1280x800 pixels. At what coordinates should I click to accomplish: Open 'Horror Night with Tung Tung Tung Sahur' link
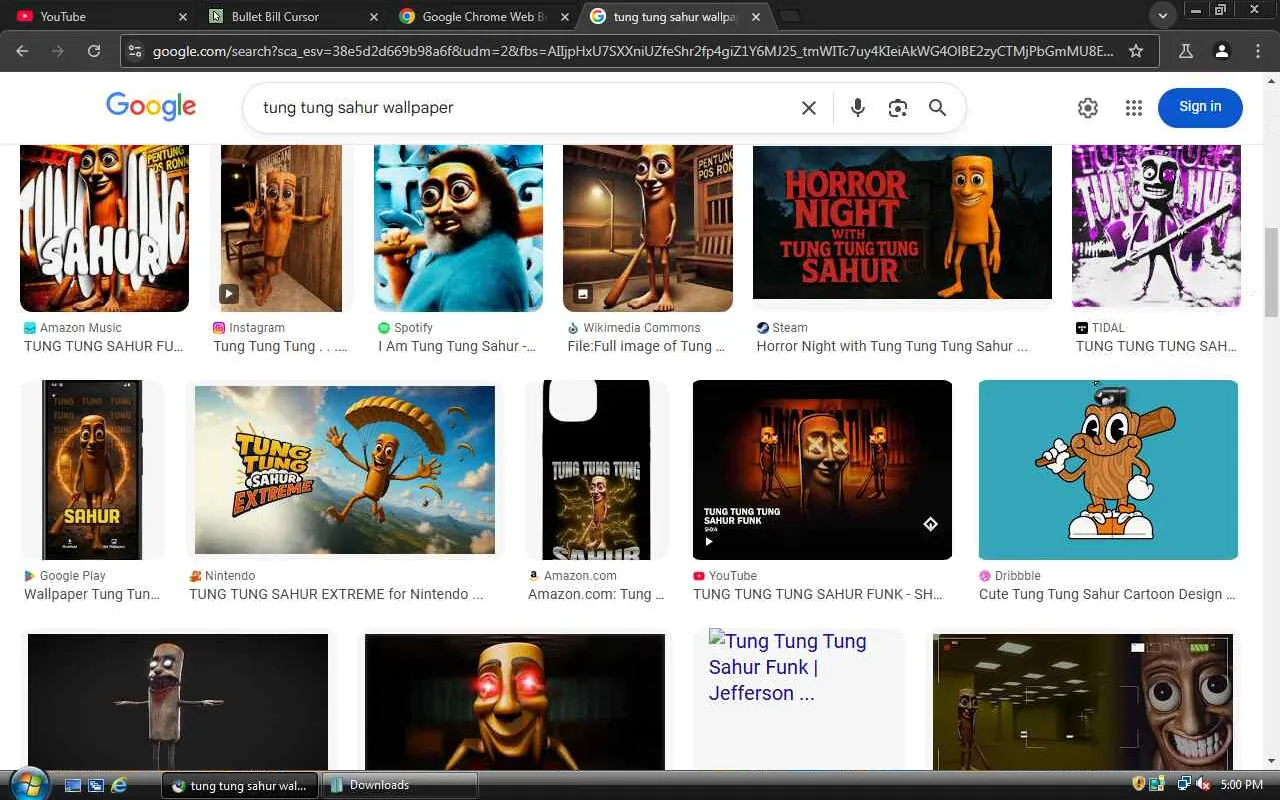pyautogui.click(x=892, y=346)
